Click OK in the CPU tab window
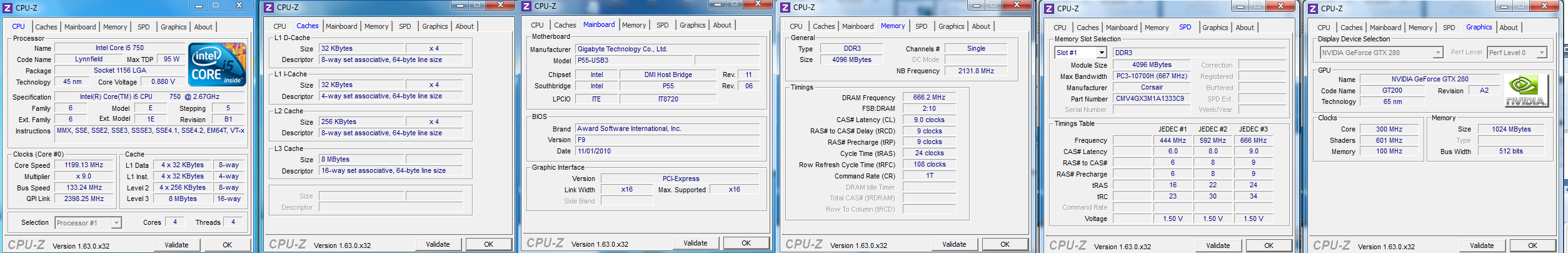 228,245
